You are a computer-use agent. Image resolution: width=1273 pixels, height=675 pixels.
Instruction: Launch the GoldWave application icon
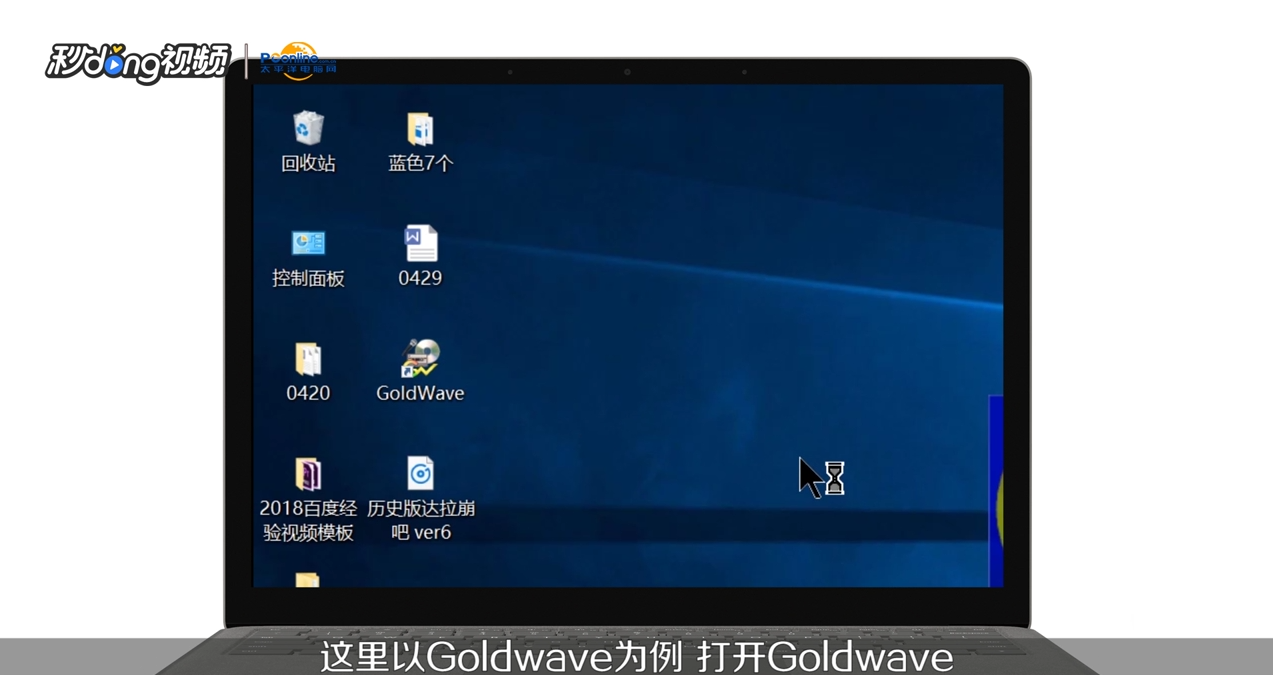[x=421, y=358]
